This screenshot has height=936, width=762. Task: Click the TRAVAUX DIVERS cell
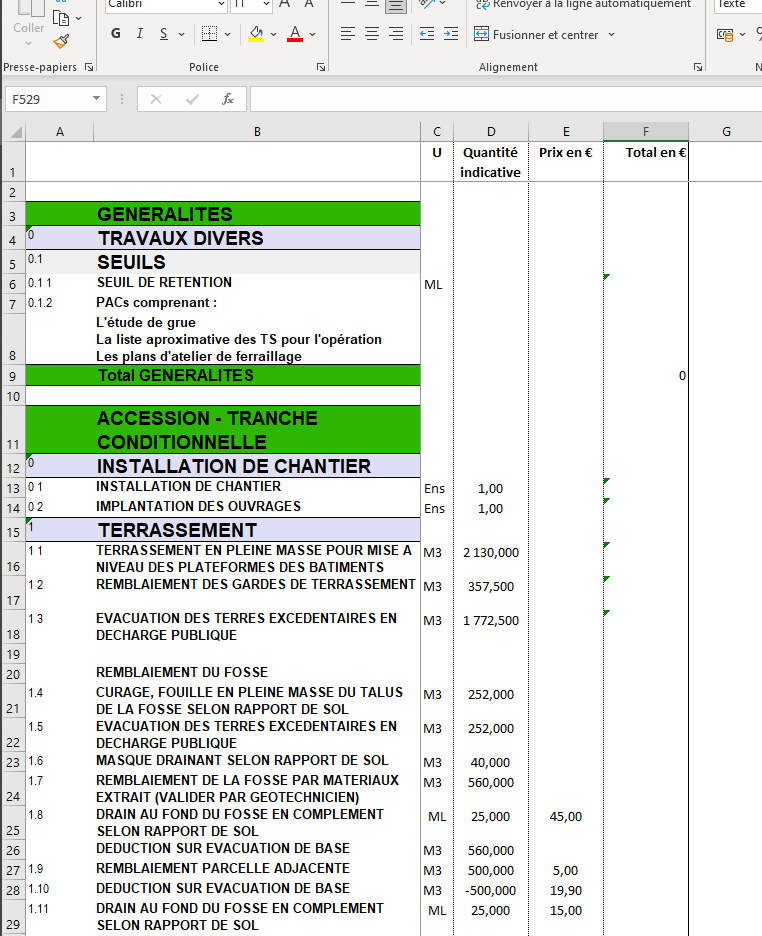[257, 238]
